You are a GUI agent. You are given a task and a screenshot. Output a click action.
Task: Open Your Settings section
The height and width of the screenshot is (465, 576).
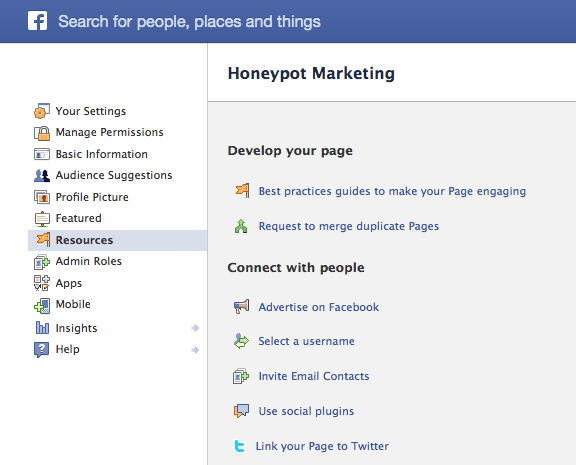point(91,111)
